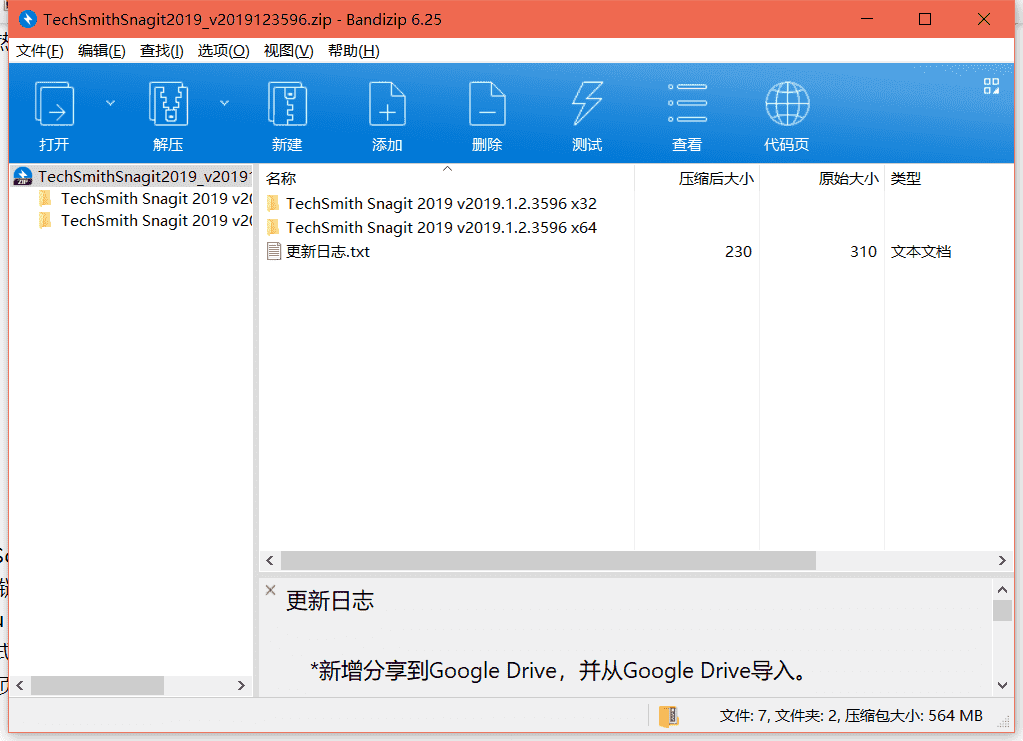1023x741 pixels.
Task: Click the file list scroll left arrow
Action: (x=270, y=560)
